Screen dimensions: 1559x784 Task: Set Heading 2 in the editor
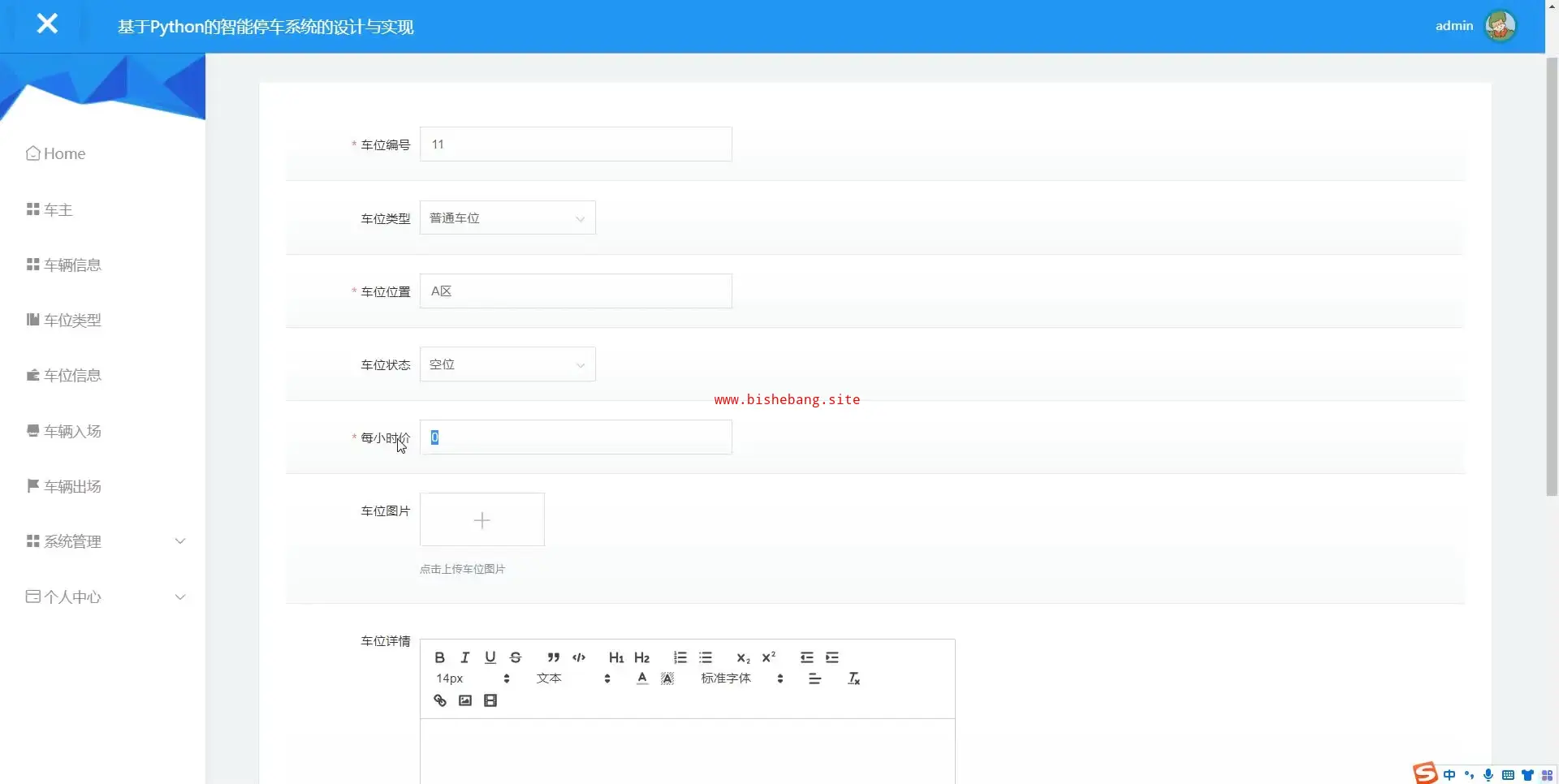(642, 657)
